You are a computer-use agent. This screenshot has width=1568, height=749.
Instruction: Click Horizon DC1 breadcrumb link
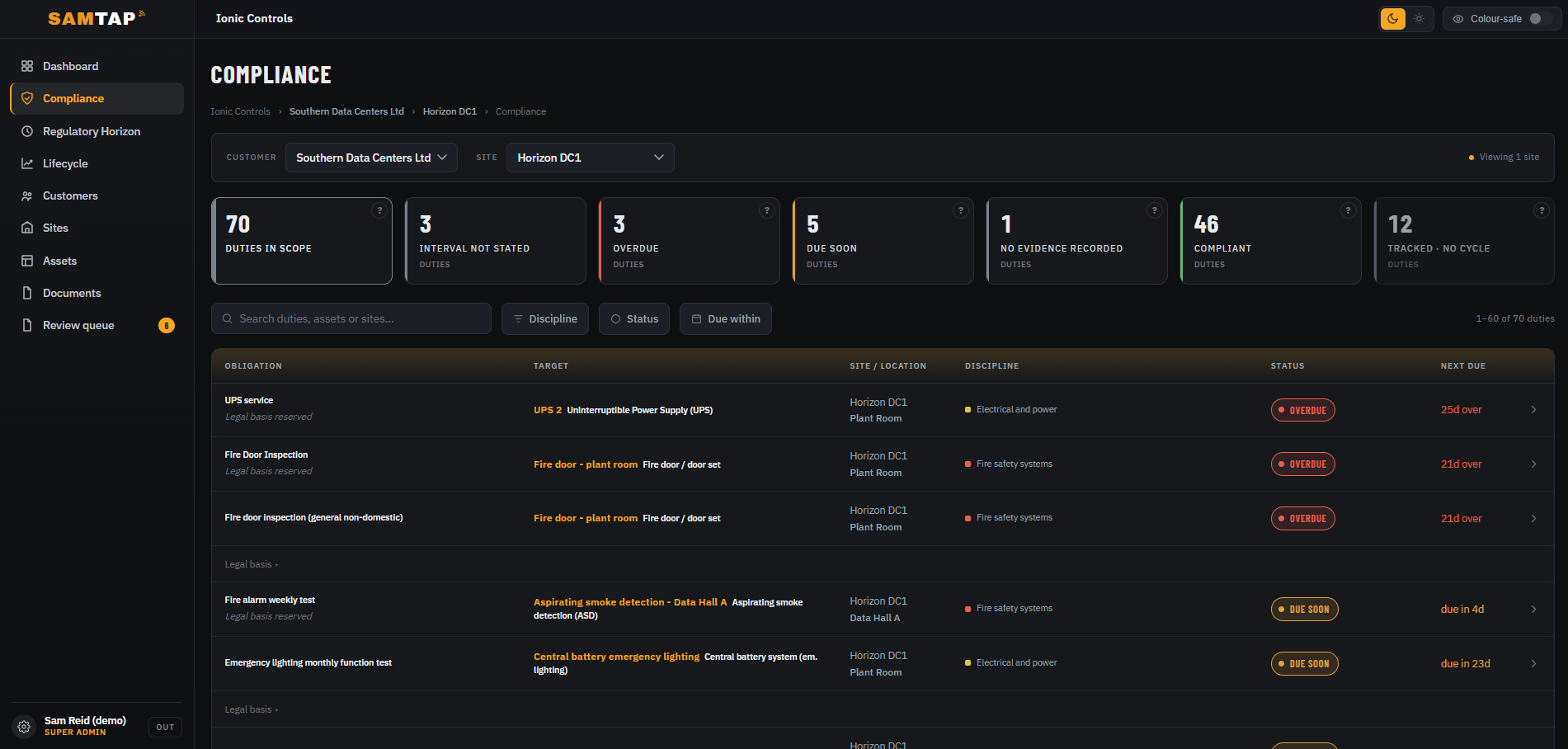tap(450, 111)
